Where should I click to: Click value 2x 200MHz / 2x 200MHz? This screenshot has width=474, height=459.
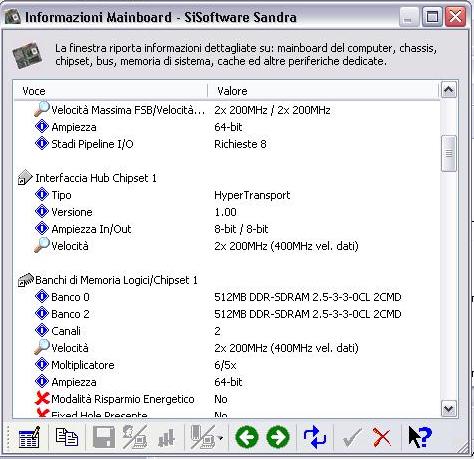point(272,110)
